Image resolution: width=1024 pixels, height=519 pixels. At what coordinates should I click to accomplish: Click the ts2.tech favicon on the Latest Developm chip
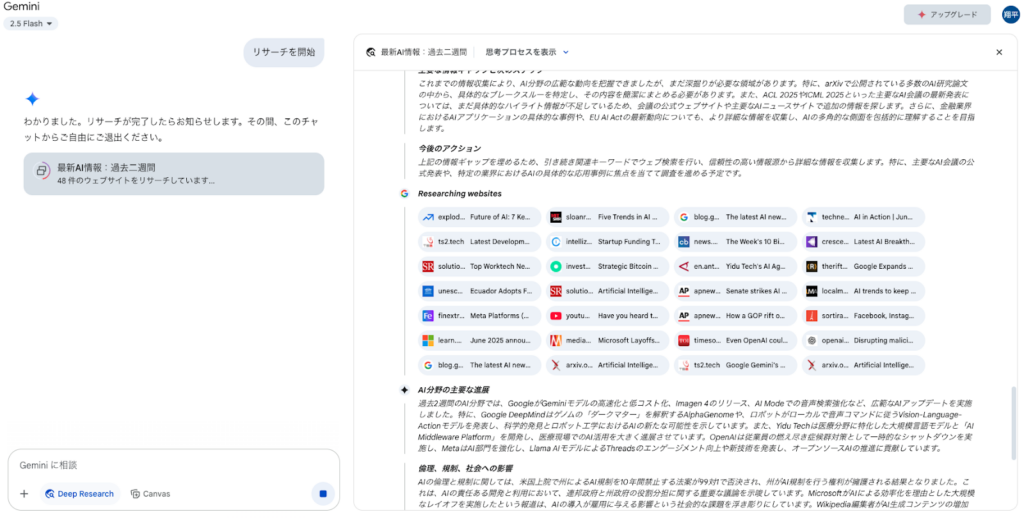428,242
